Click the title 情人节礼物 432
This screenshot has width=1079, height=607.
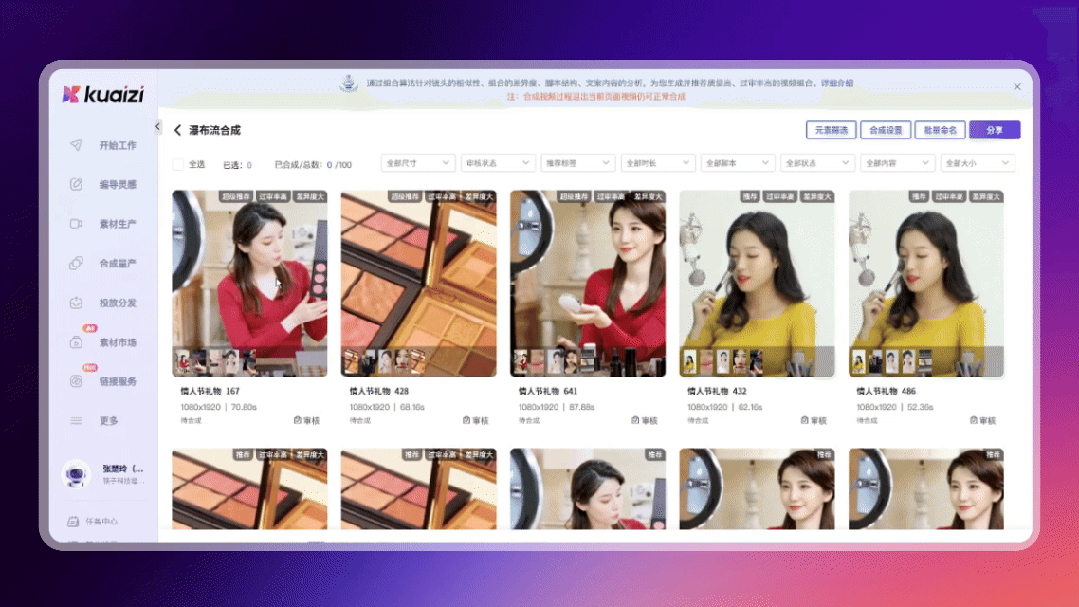click(x=716, y=391)
